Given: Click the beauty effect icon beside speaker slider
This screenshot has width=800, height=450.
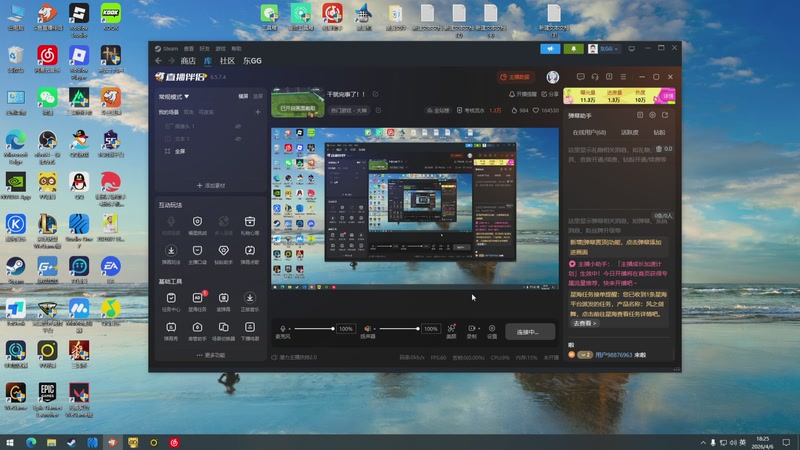Looking at the screenshot, I should tap(451, 331).
